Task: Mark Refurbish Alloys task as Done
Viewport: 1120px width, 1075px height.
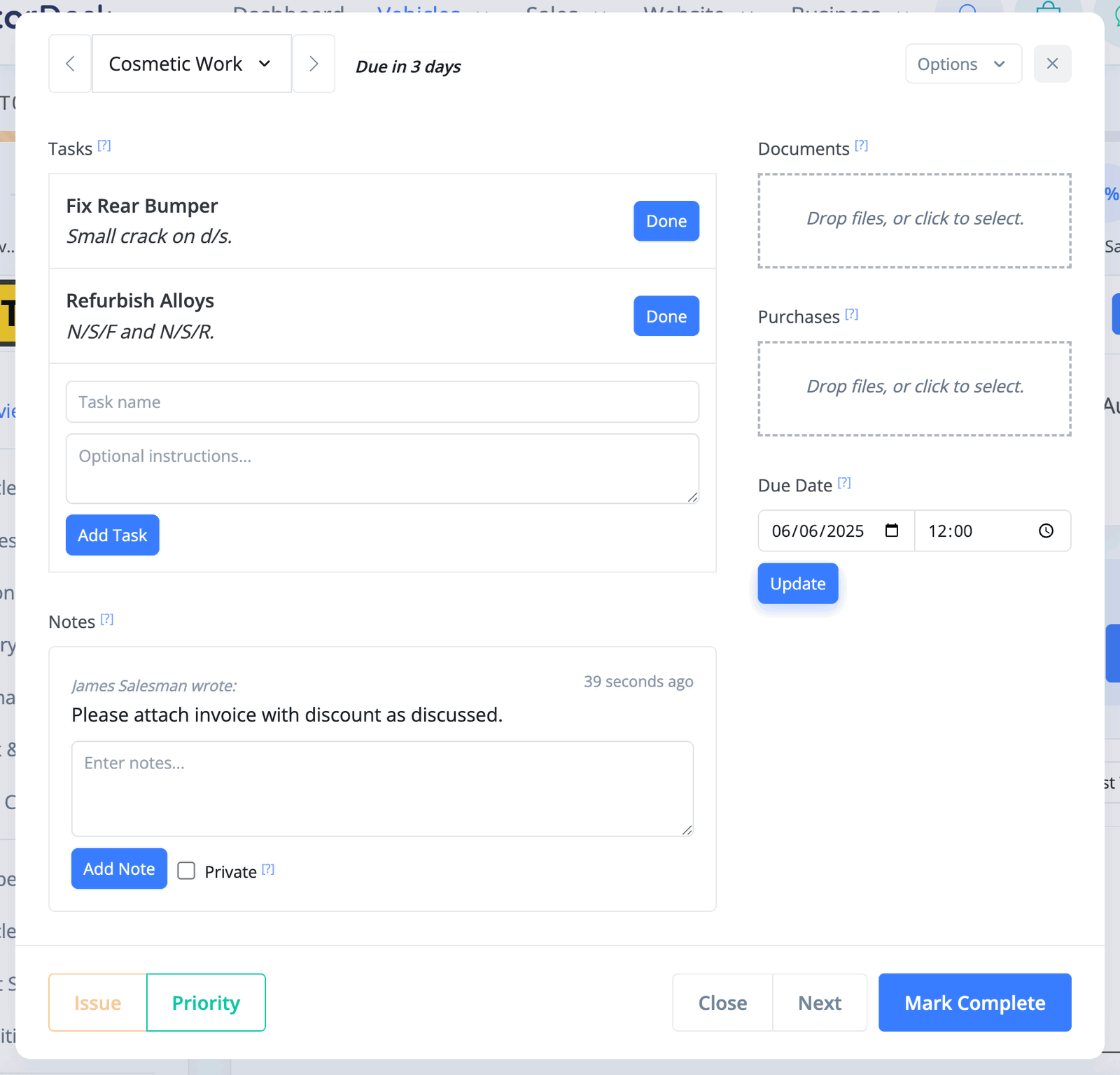Action: 666,316
